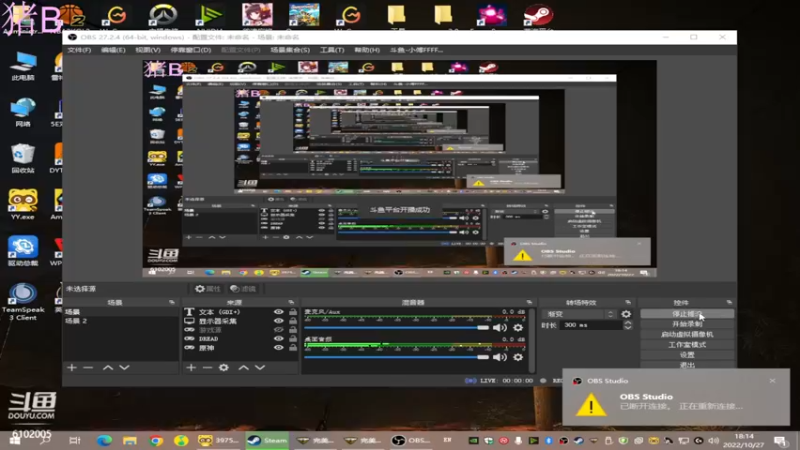The image size is (800, 450).
Task: Pop out the 来源 dock panel
Action: click(x=291, y=303)
